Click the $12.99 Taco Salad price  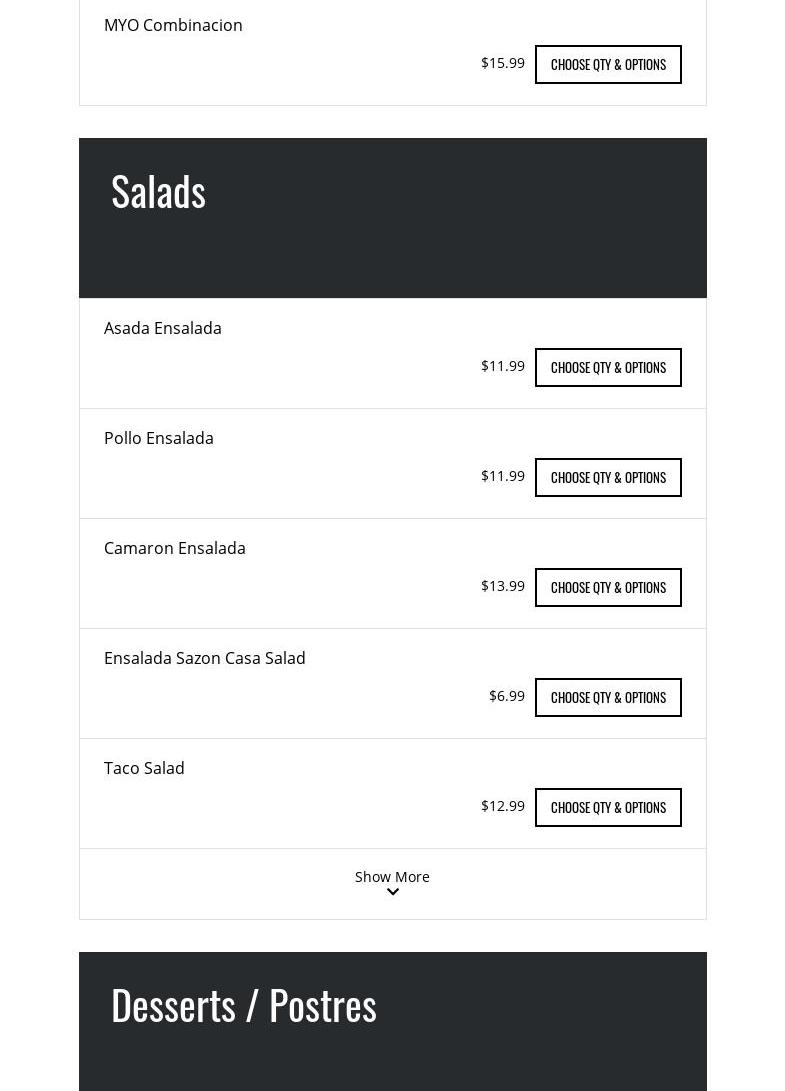point(503,806)
